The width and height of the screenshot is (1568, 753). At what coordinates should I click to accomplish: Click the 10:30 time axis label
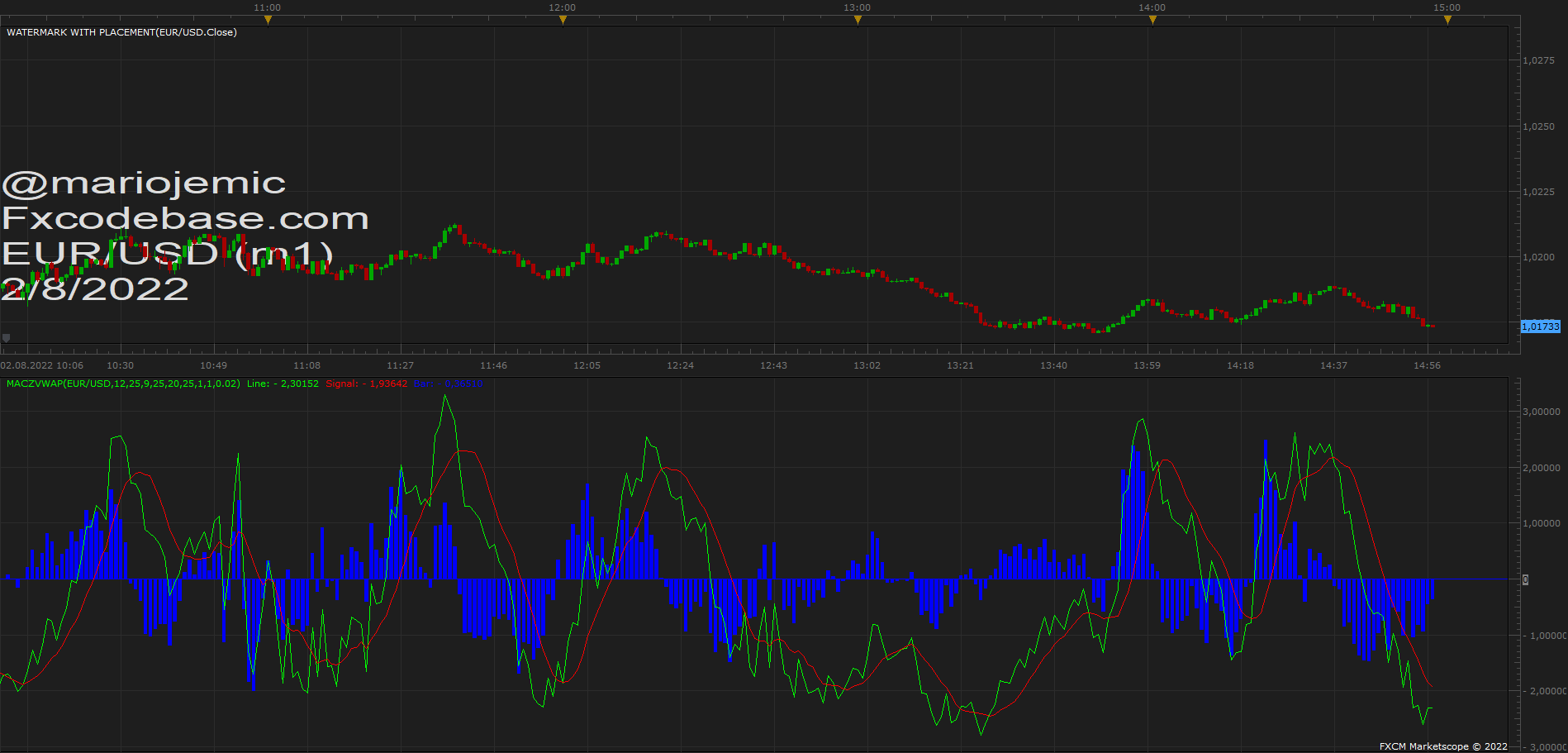tap(121, 365)
